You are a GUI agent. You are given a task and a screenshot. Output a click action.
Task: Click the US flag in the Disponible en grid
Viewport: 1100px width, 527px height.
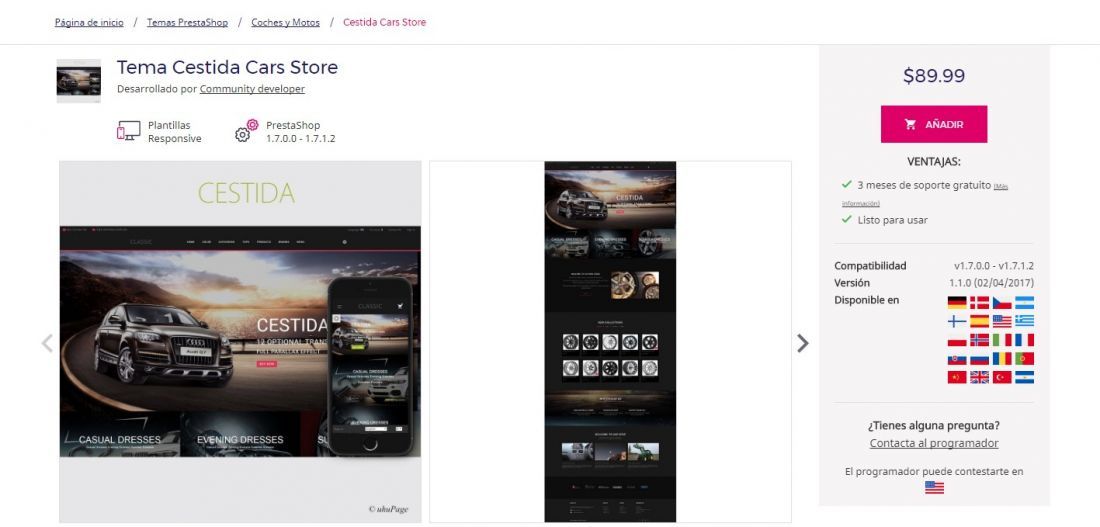[x=1002, y=321]
